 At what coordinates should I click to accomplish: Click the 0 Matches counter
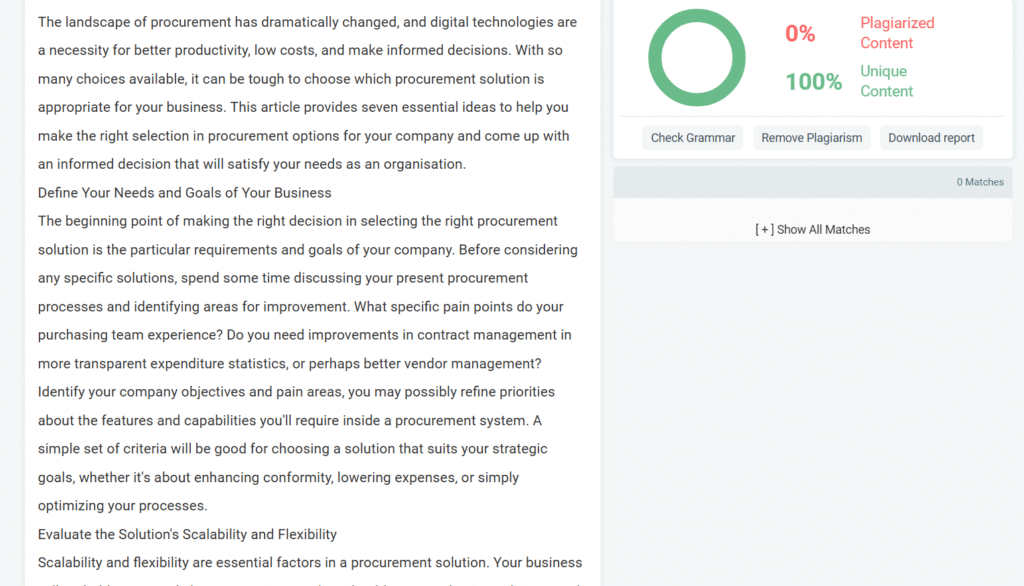(979, 182)
